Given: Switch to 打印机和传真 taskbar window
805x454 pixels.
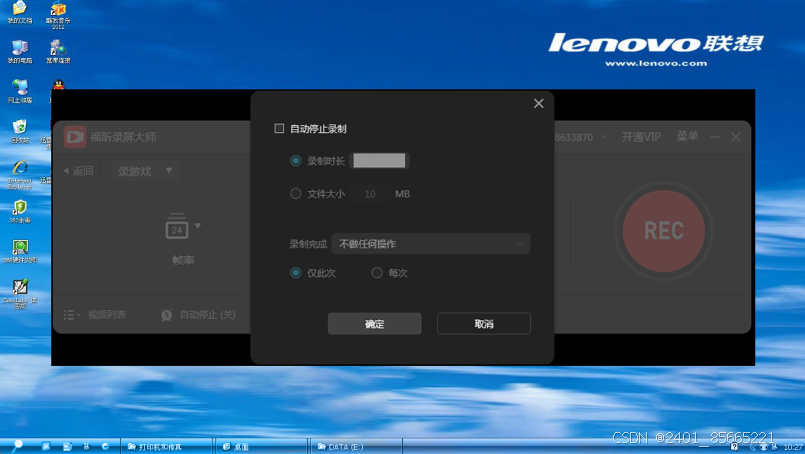Looking at the screenshot, I should (x=166, y=447).
